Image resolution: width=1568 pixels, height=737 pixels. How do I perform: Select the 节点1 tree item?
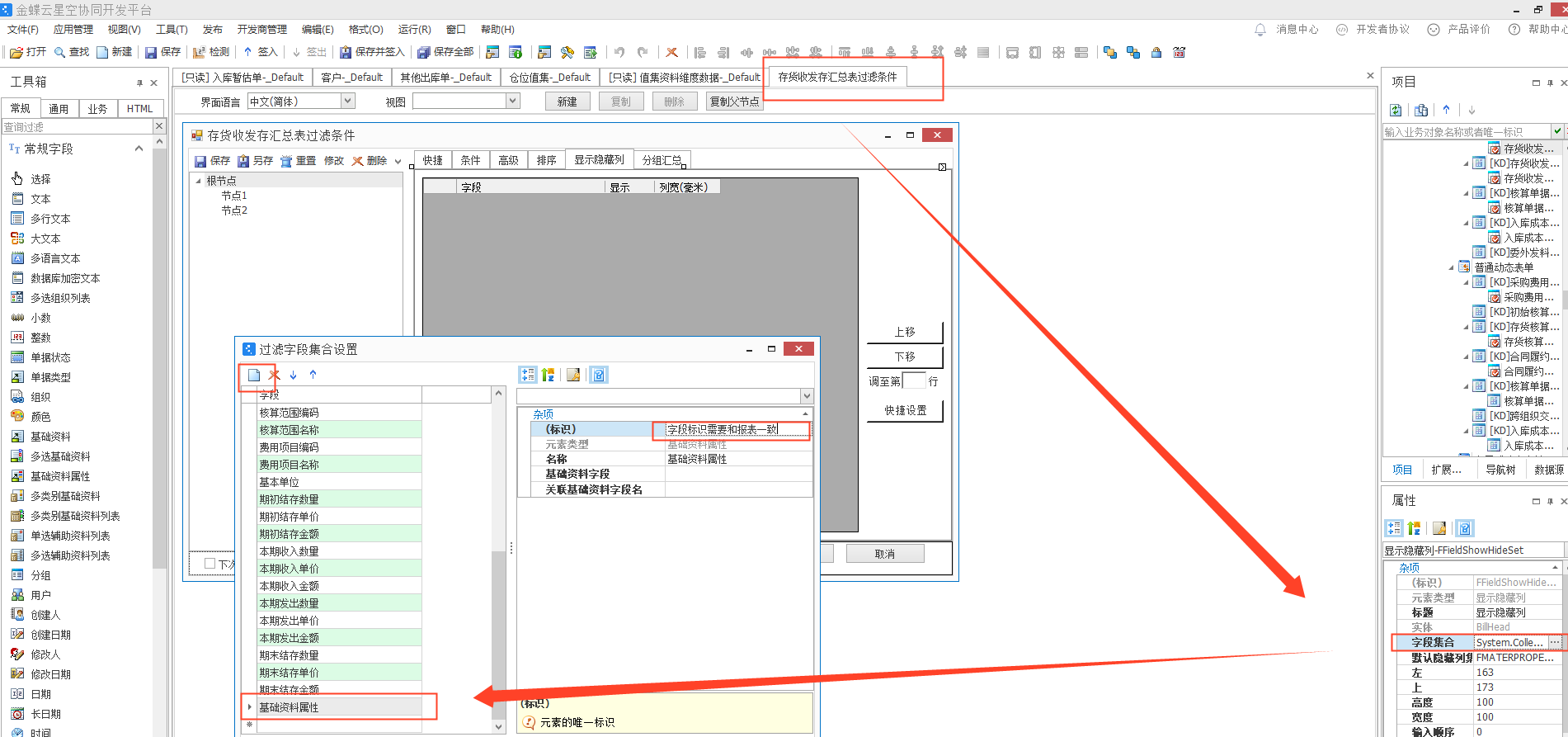pyautogui.click(x=234, y=196)
